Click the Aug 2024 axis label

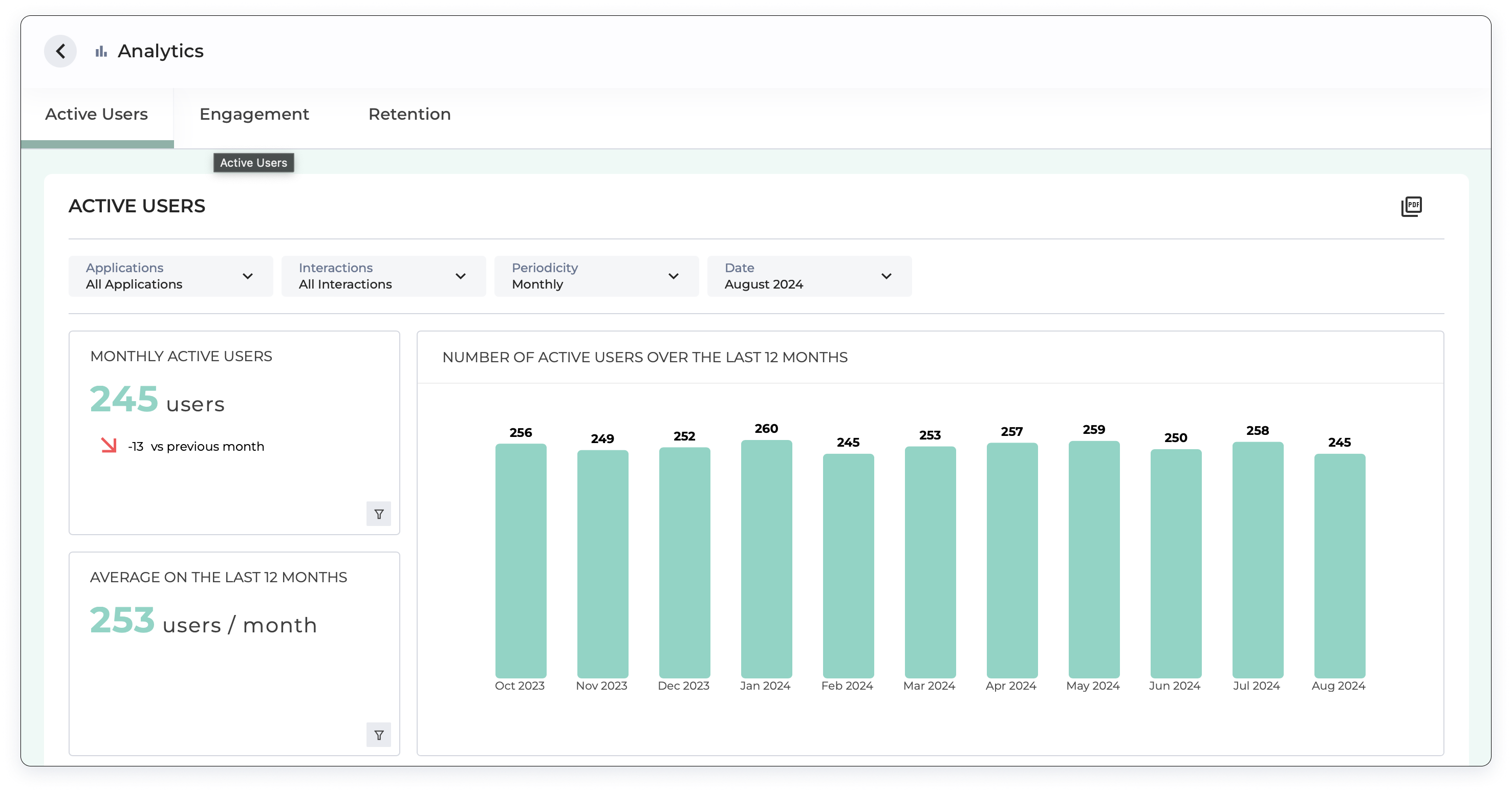(x=1338, y=686)
